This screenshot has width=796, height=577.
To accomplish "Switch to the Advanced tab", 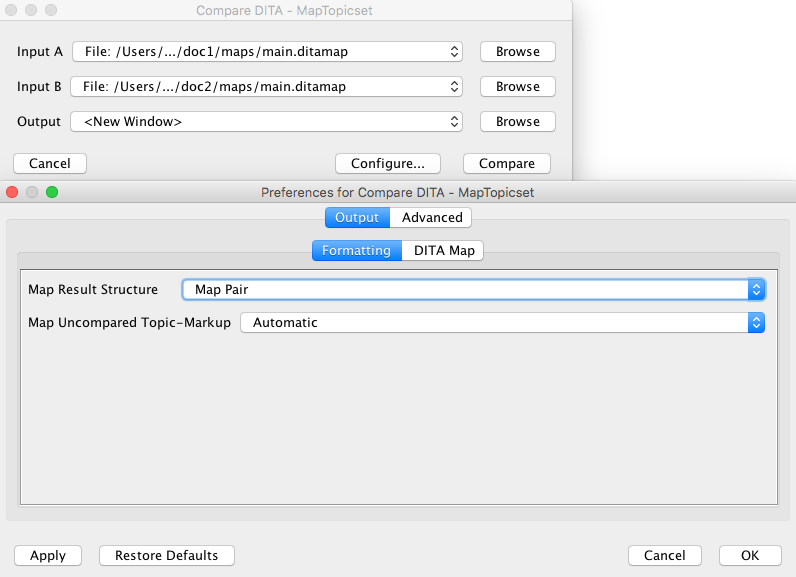I will point(431,218).
